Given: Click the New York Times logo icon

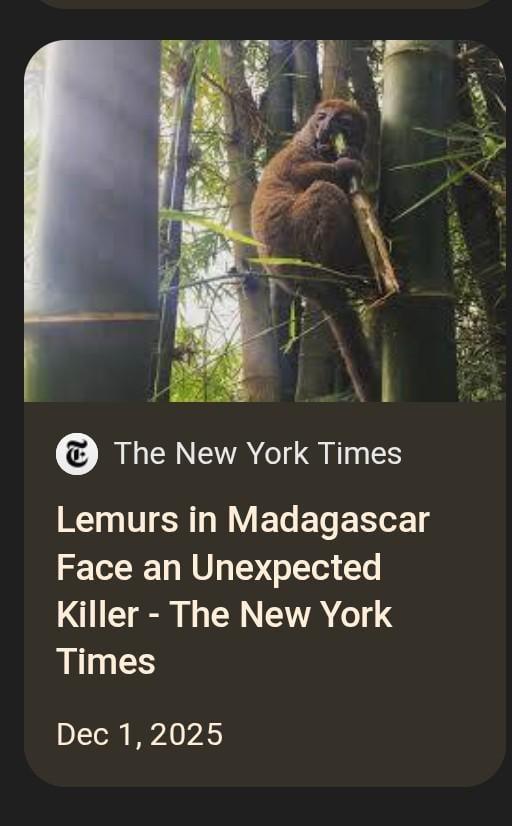Looking at the screenshot, I should click(x=77, y=454).
